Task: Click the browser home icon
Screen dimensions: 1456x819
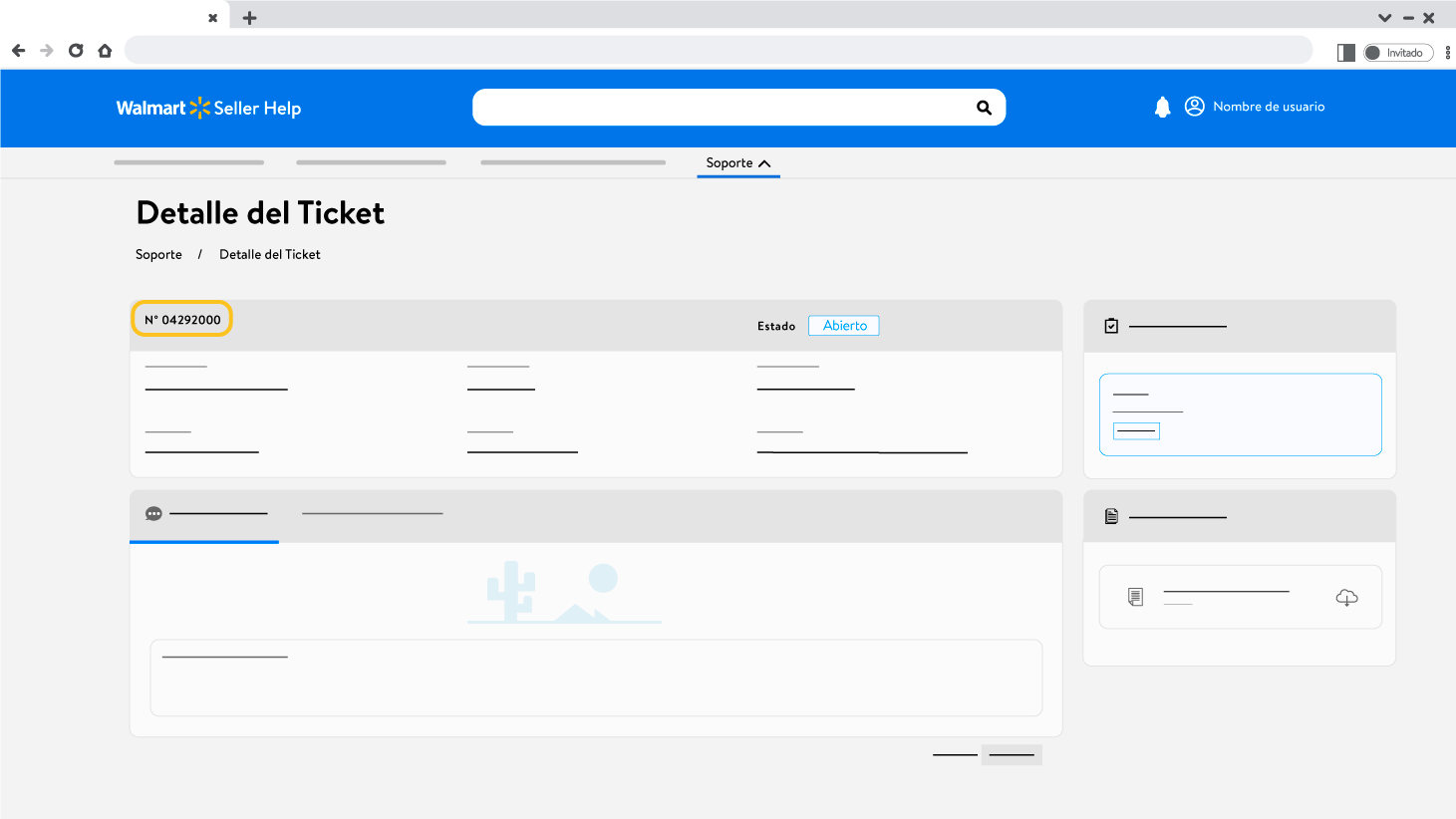Action: (x=105, y=51)
